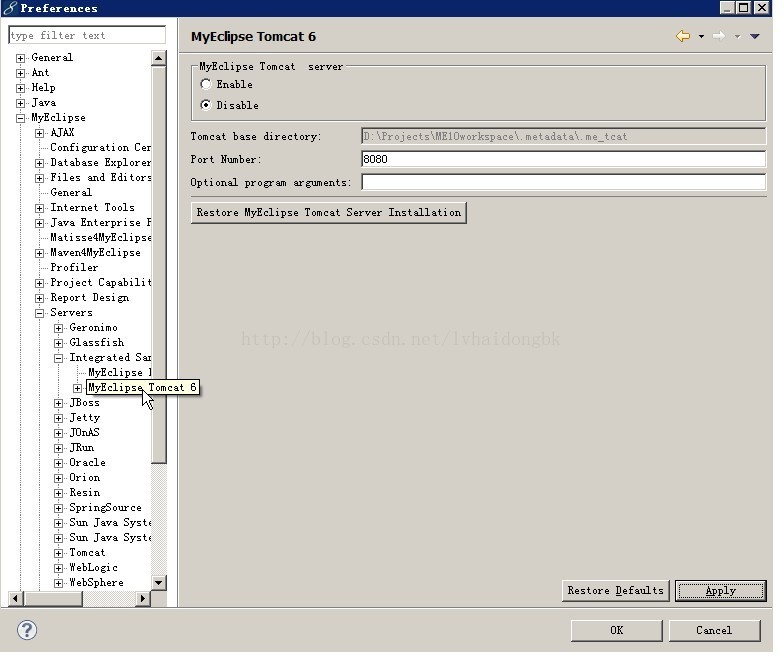Collapse the Integrated Sandbox node
782x657 pixels.
click(x=58, y=358)
